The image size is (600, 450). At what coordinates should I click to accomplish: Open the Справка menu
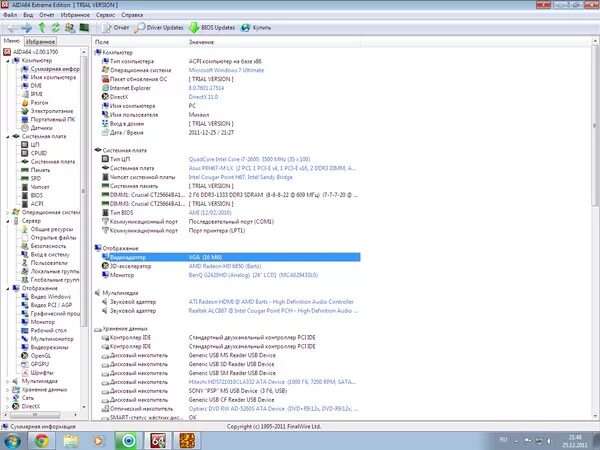tap(132, 15)
